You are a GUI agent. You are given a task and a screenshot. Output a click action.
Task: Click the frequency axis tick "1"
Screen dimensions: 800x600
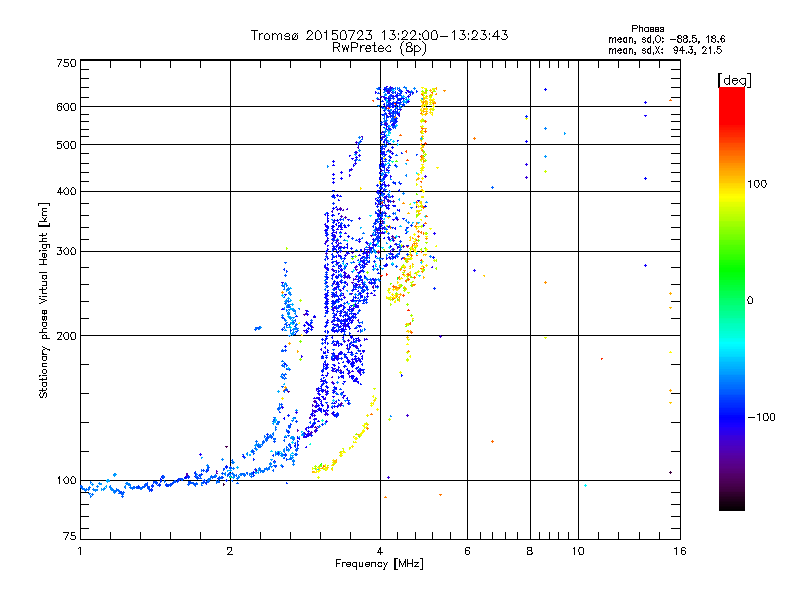(80, 551)
